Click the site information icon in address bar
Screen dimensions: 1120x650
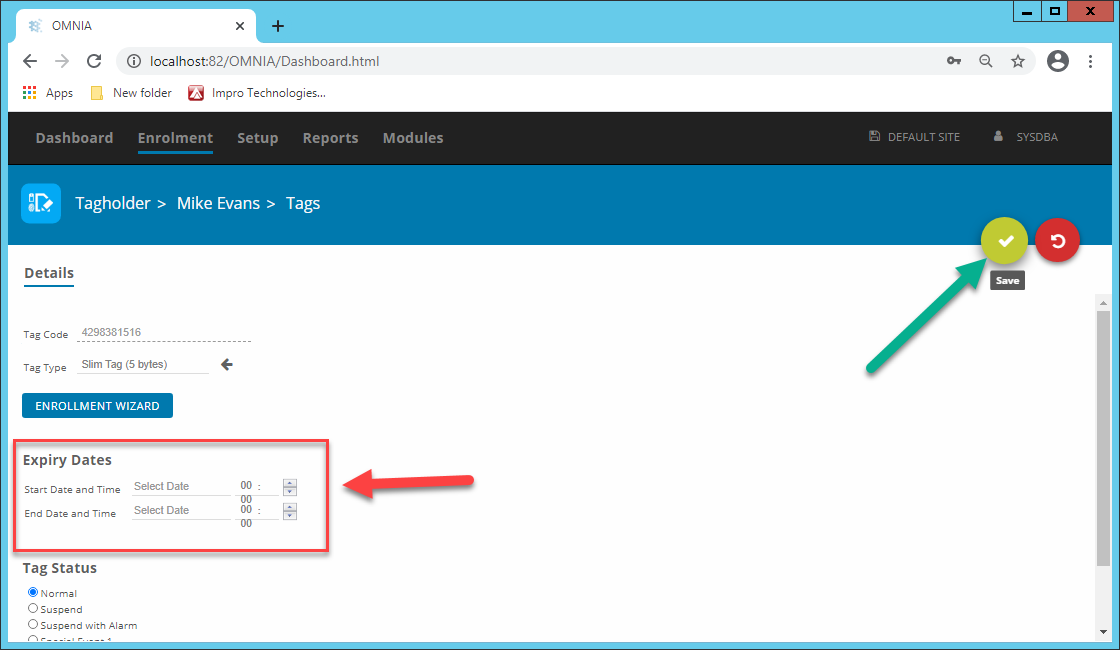click(134, 61)
